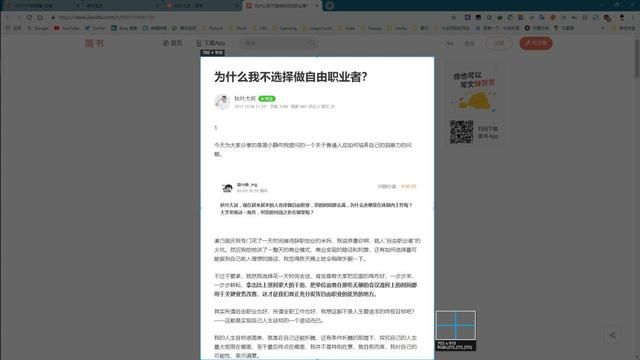Expand the Data bookmark folder
The image size is (640, 360).
[347, 28]
